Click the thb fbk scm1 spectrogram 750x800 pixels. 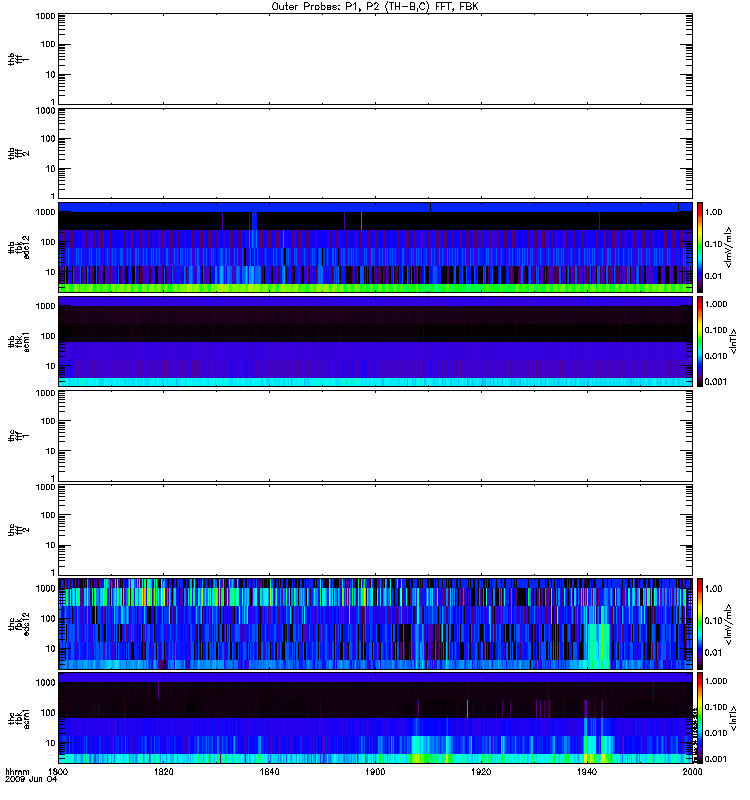[375, 341]
